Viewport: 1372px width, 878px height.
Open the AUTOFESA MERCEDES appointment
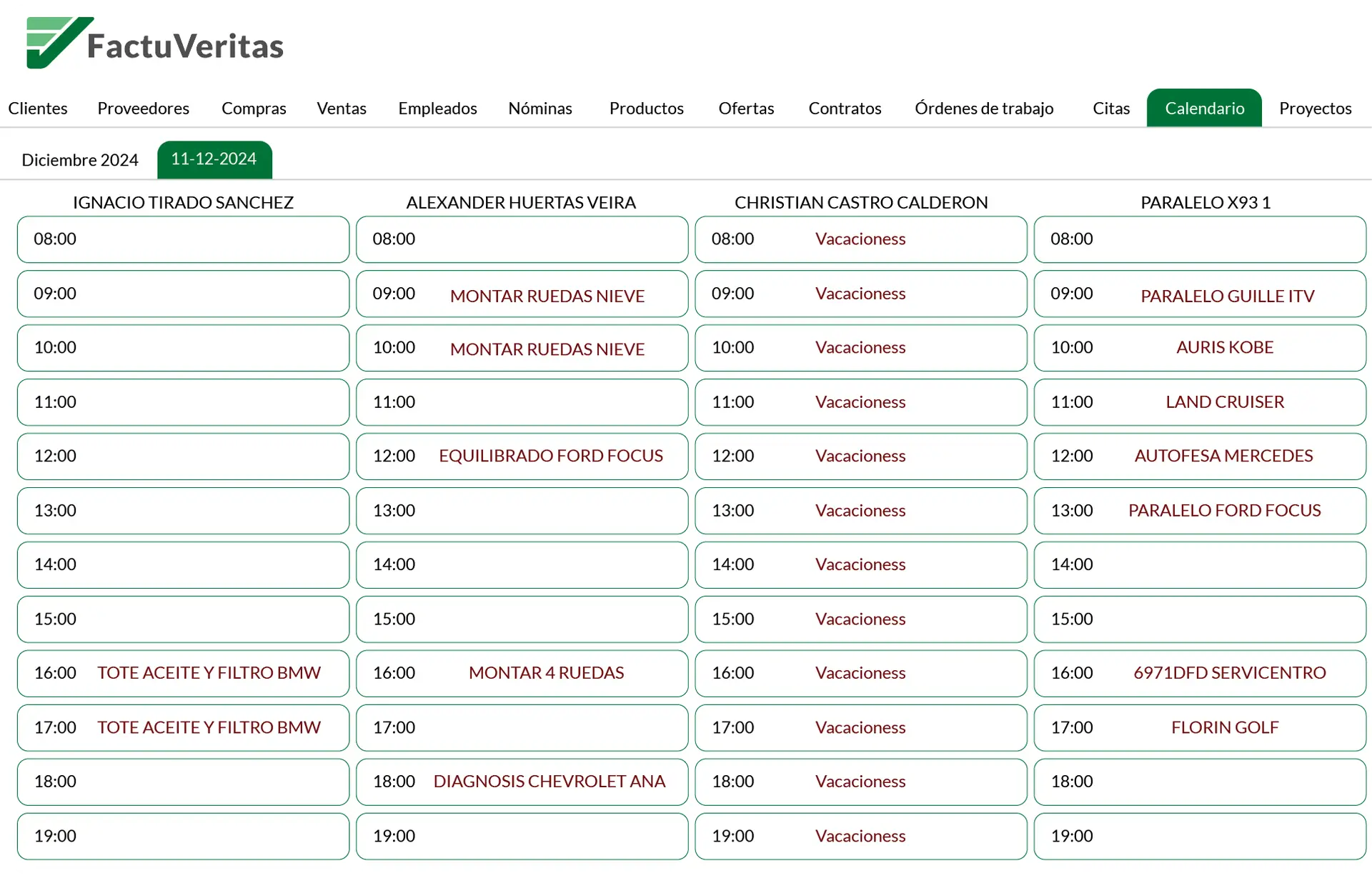[1200, 457]
